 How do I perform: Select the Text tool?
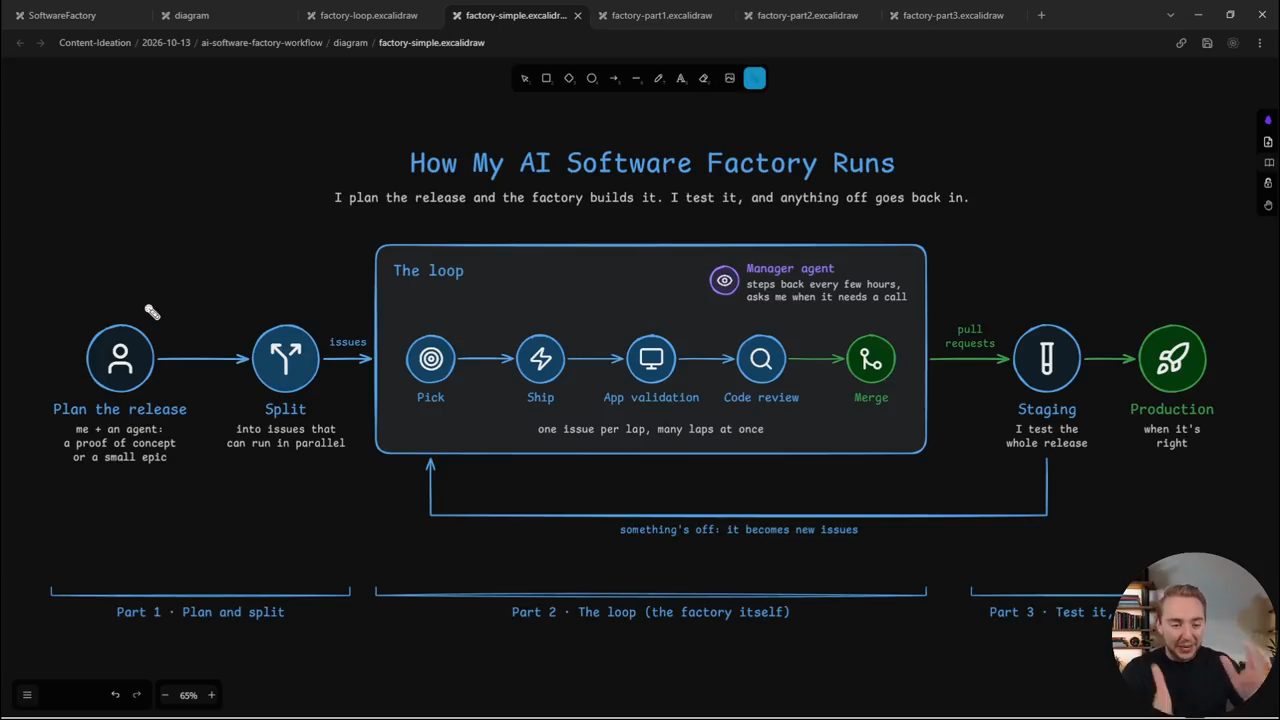click(x=681, y=78)
